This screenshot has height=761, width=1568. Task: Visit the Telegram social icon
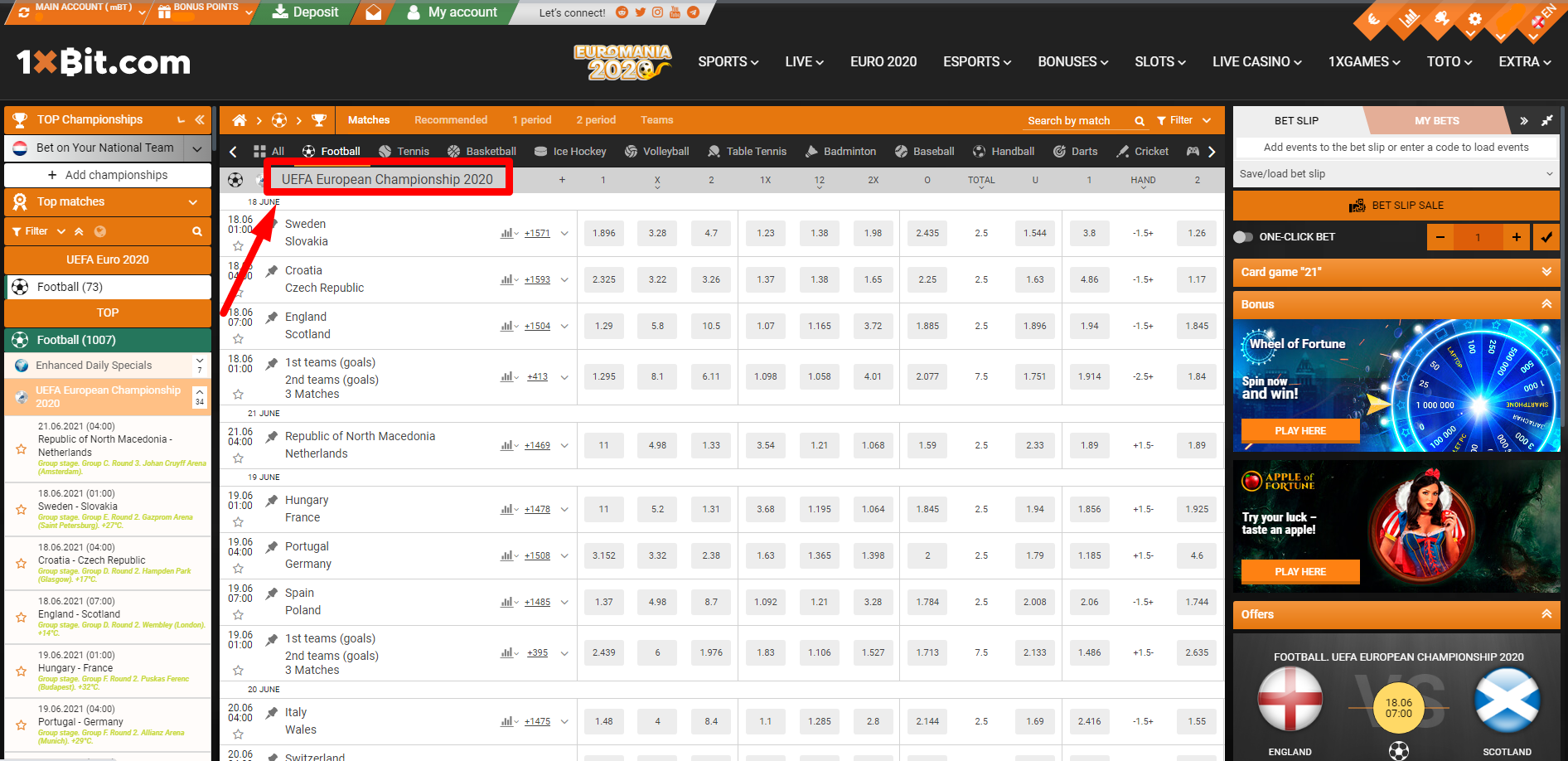coord(693,12)
